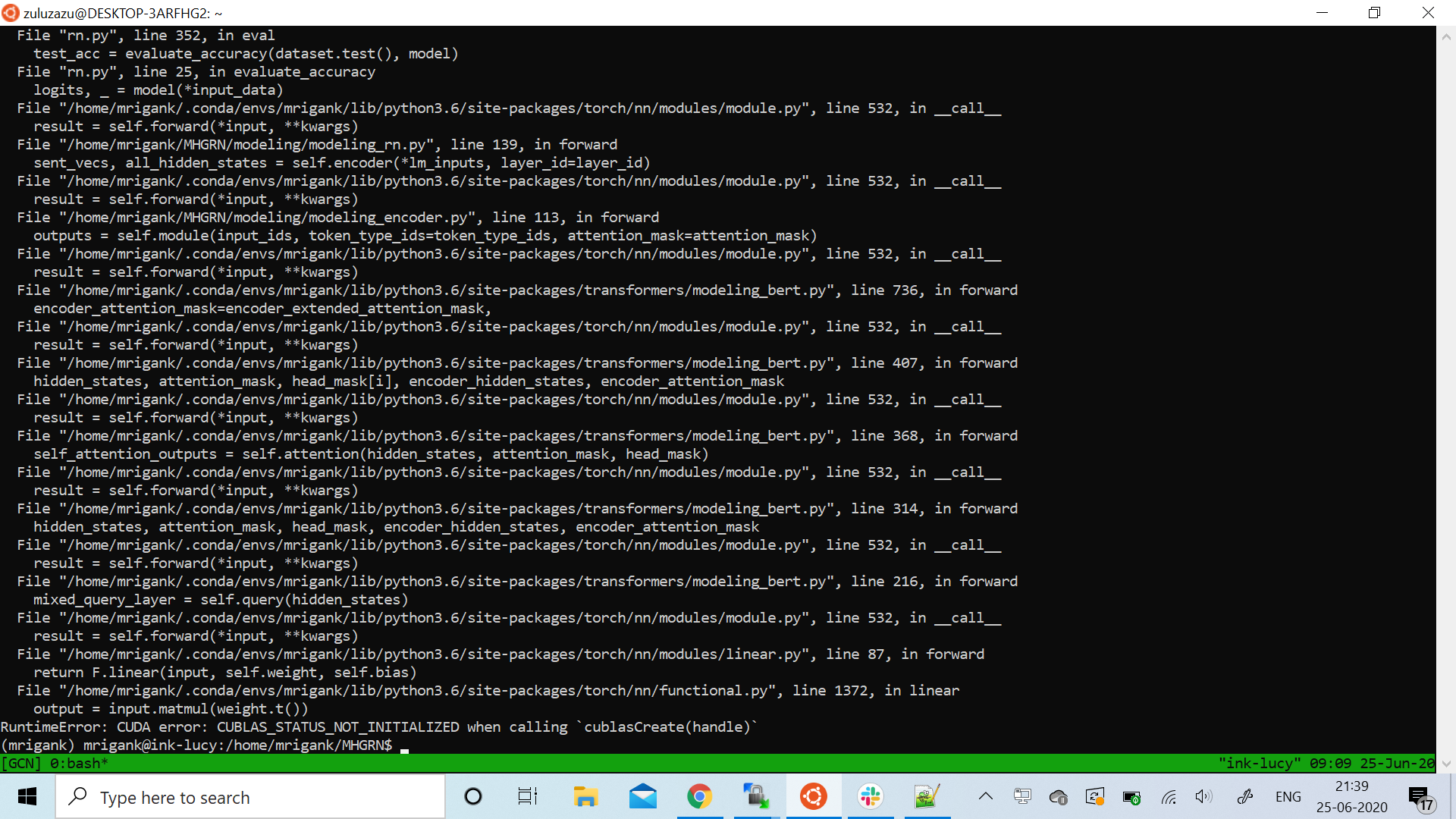1456x819 pixels.
Task: Click the taskbar search box
Action: [x=250, y=797]
